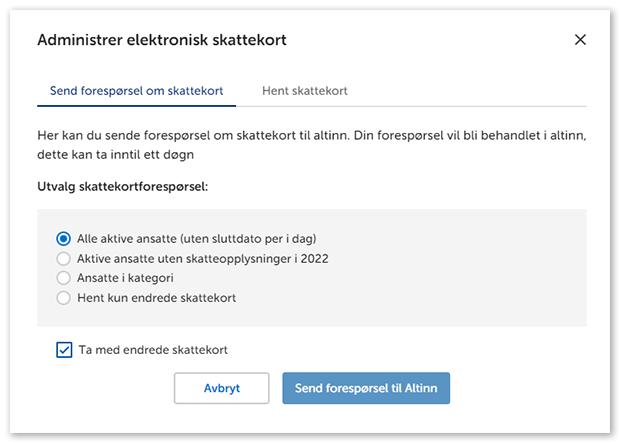Switch to the Hent skattekort tab

304,91
